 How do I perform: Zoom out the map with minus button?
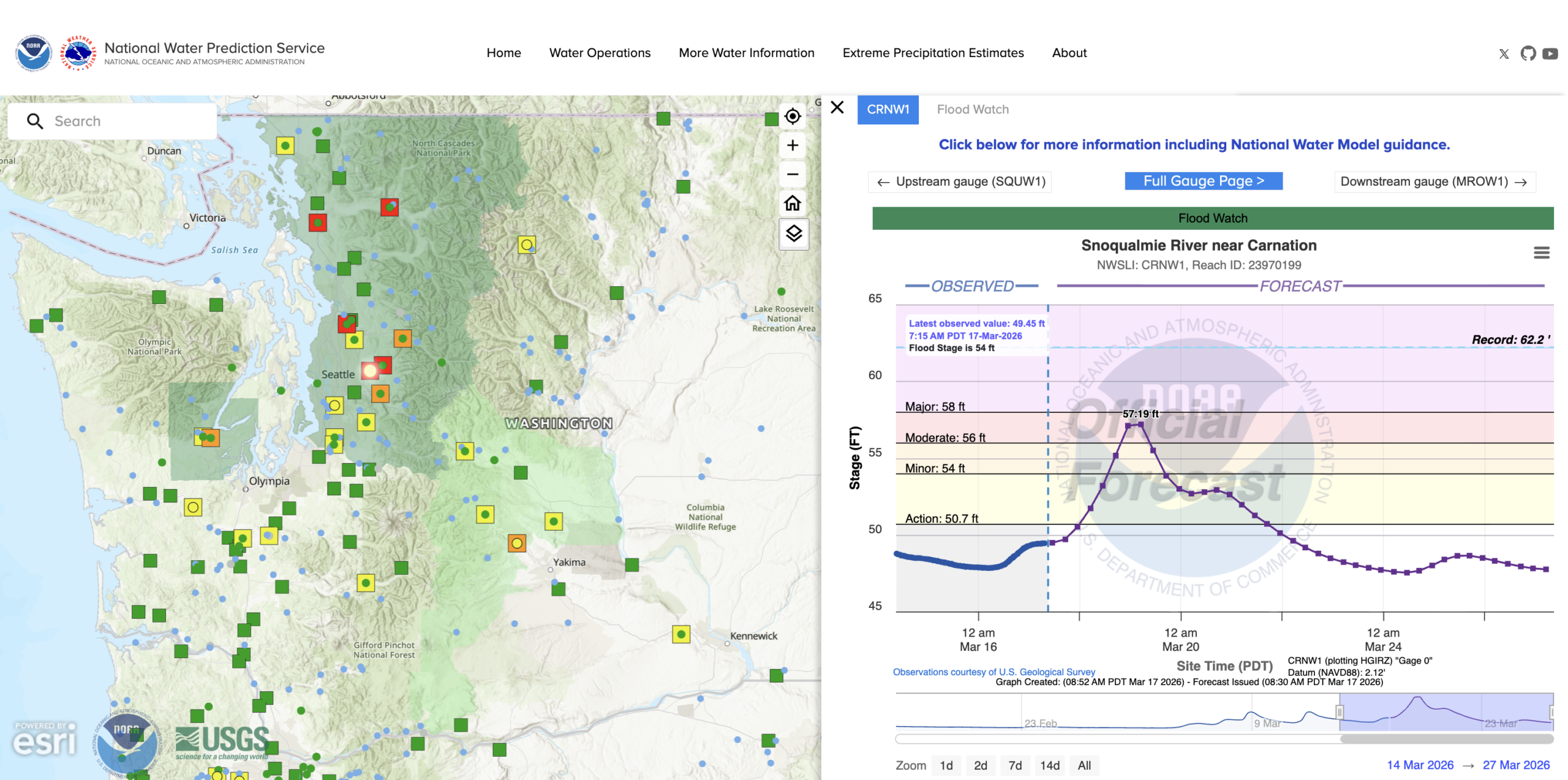point(793,174)
